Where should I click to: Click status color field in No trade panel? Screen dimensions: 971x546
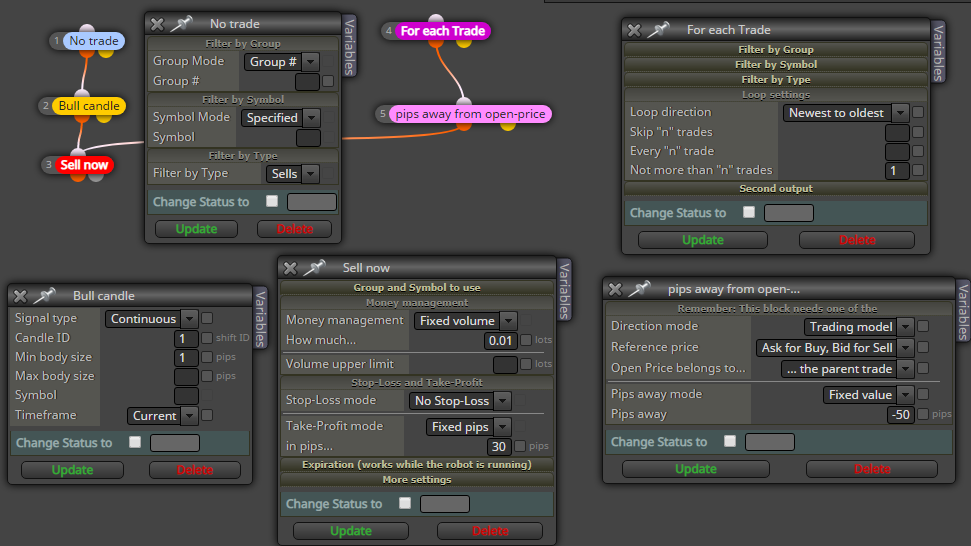click(312, 202)
